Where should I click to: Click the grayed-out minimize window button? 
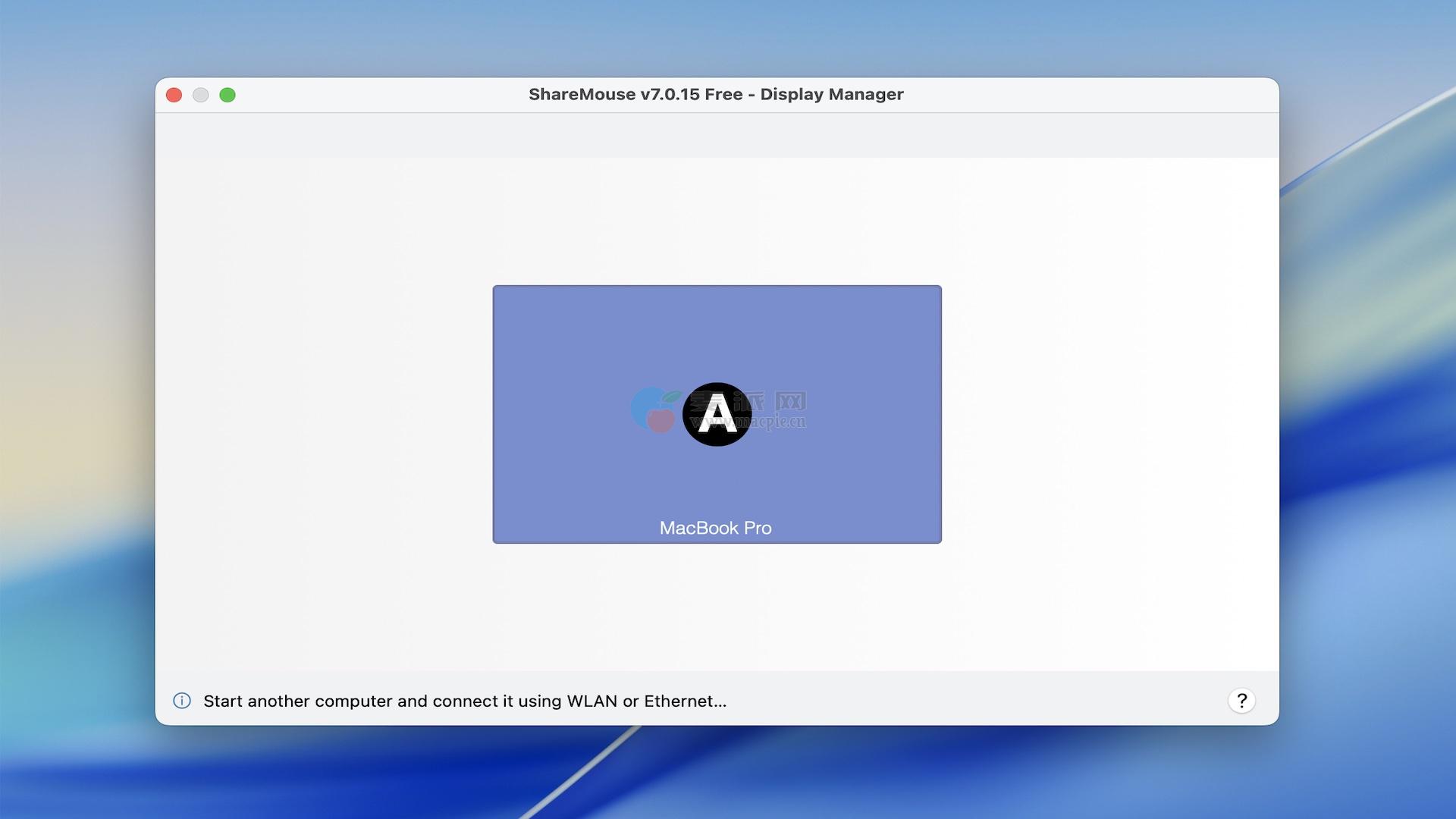pos(200,95)
